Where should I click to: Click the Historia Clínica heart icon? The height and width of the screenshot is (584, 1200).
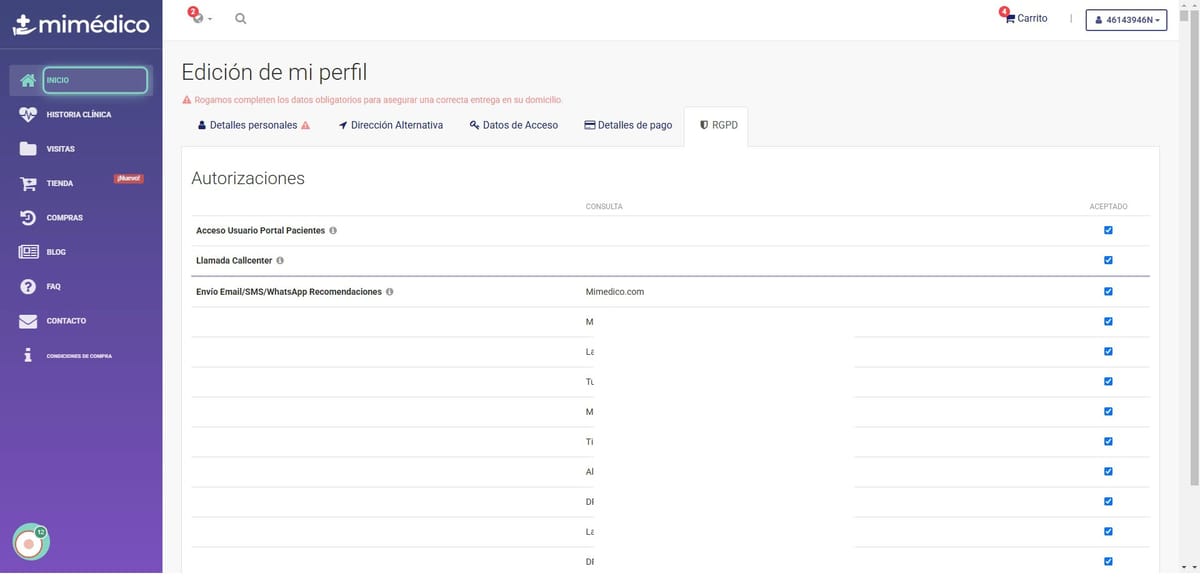pyautogui.click(x=28, y=115)
